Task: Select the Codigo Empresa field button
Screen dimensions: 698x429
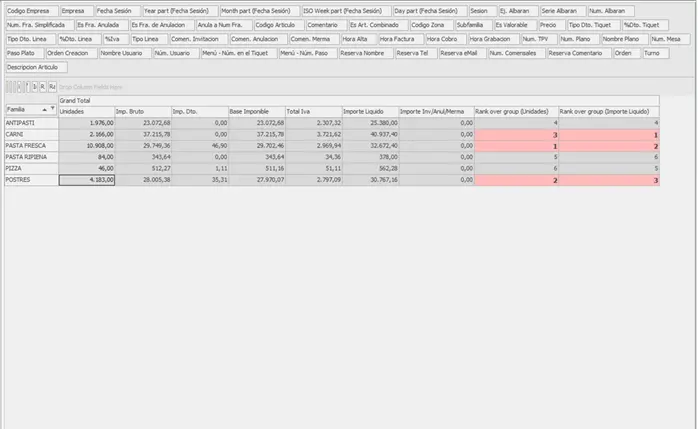Action: (x=28, y=10)
